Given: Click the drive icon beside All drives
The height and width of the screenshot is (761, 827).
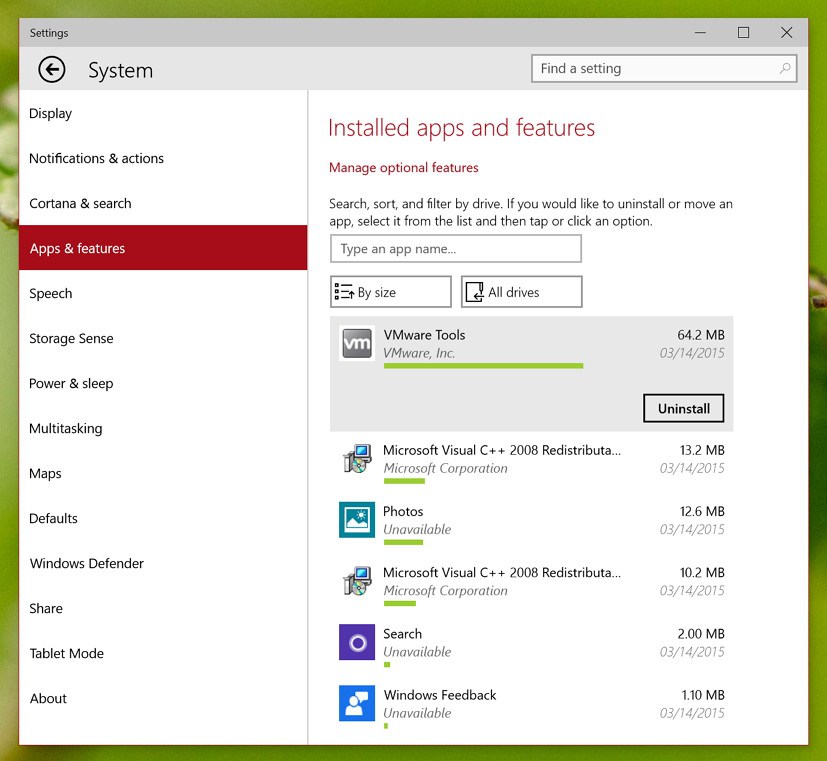Looking at the screenshot, I should [475, 292].
